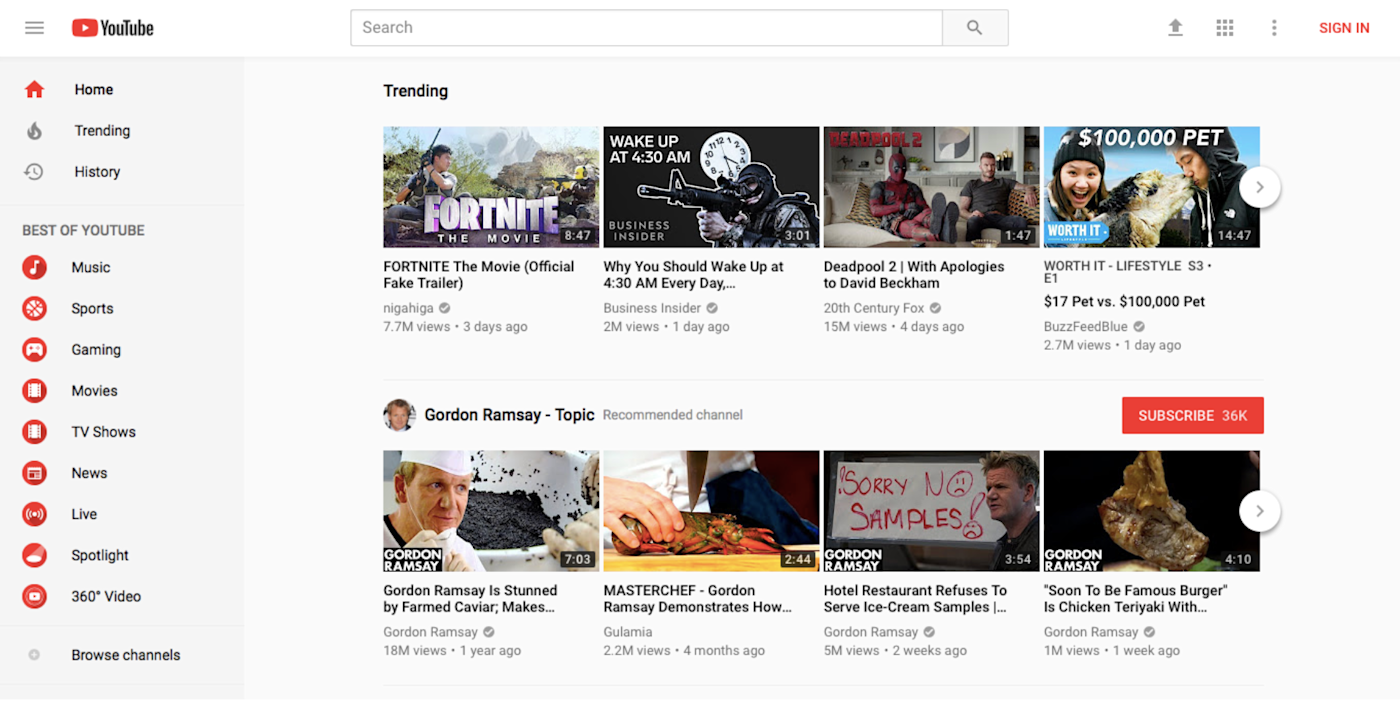Click the Music note icon

click(x=35, y=267)
